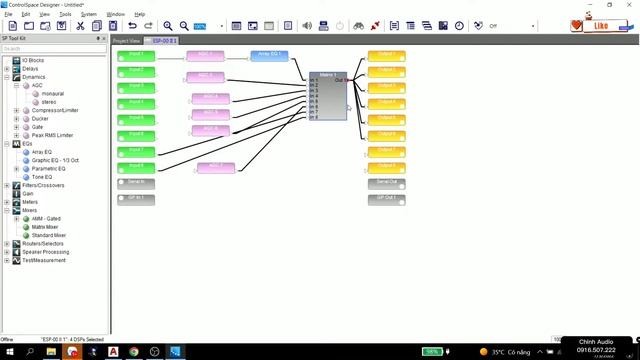Image resolution: width=640 pixels, height=360 pixels.
Task: Open the Edit menu
Action: tap(26, 14)
